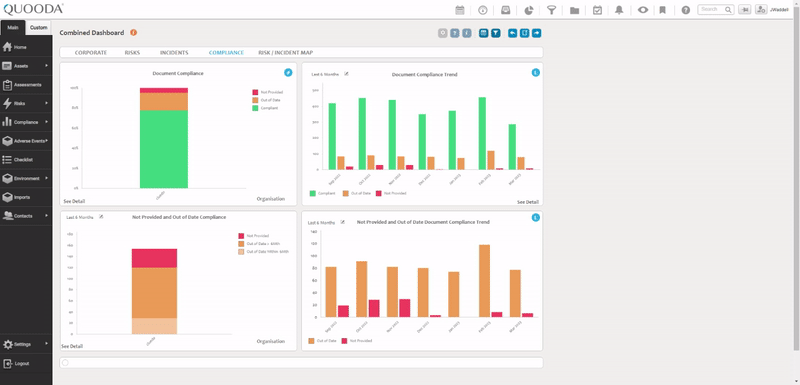Click the dark blue calendar dashboard button
800x385 pixels.
tap(484, 33)
